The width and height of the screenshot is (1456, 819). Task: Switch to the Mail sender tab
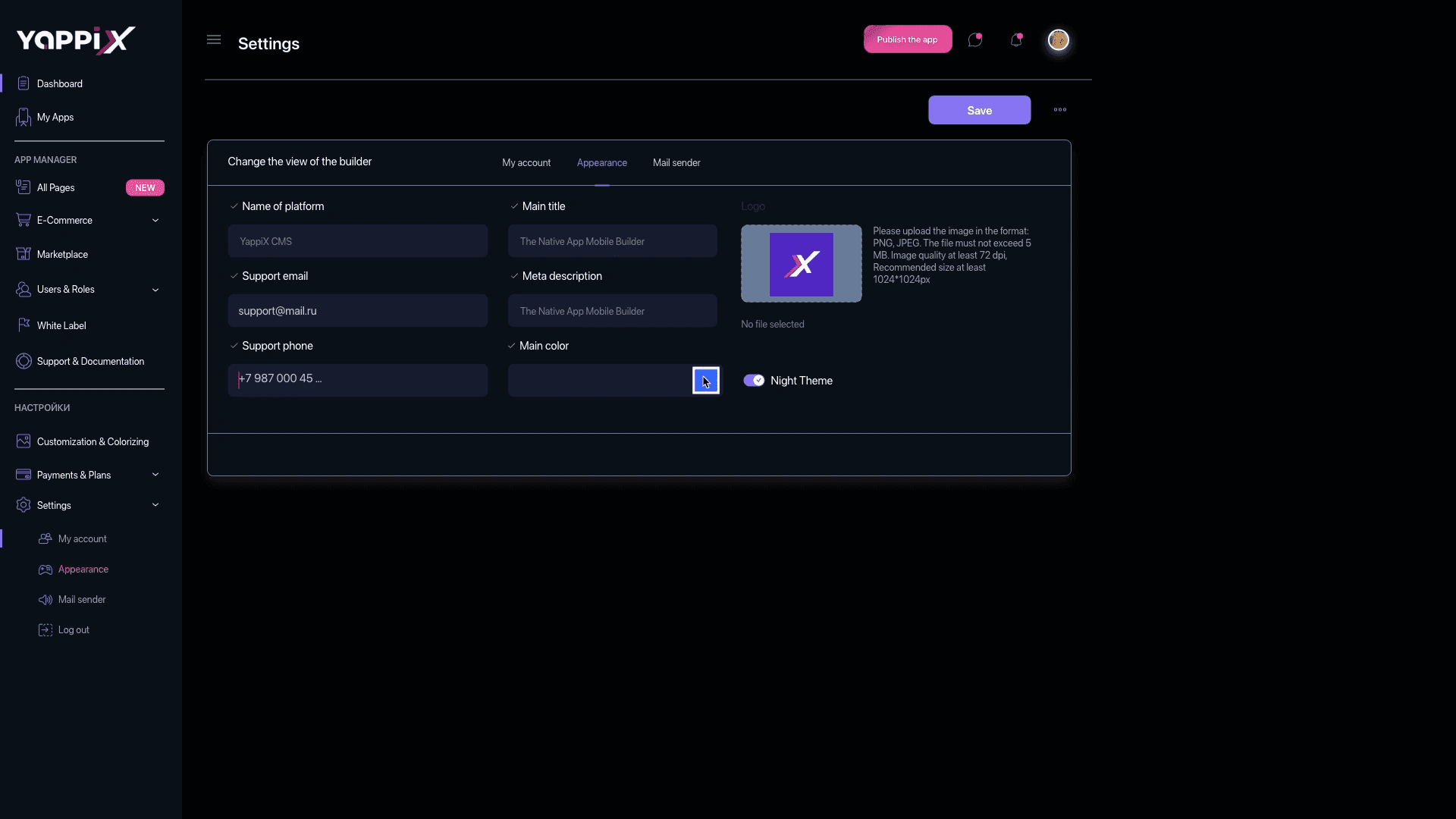pos(676,163)
